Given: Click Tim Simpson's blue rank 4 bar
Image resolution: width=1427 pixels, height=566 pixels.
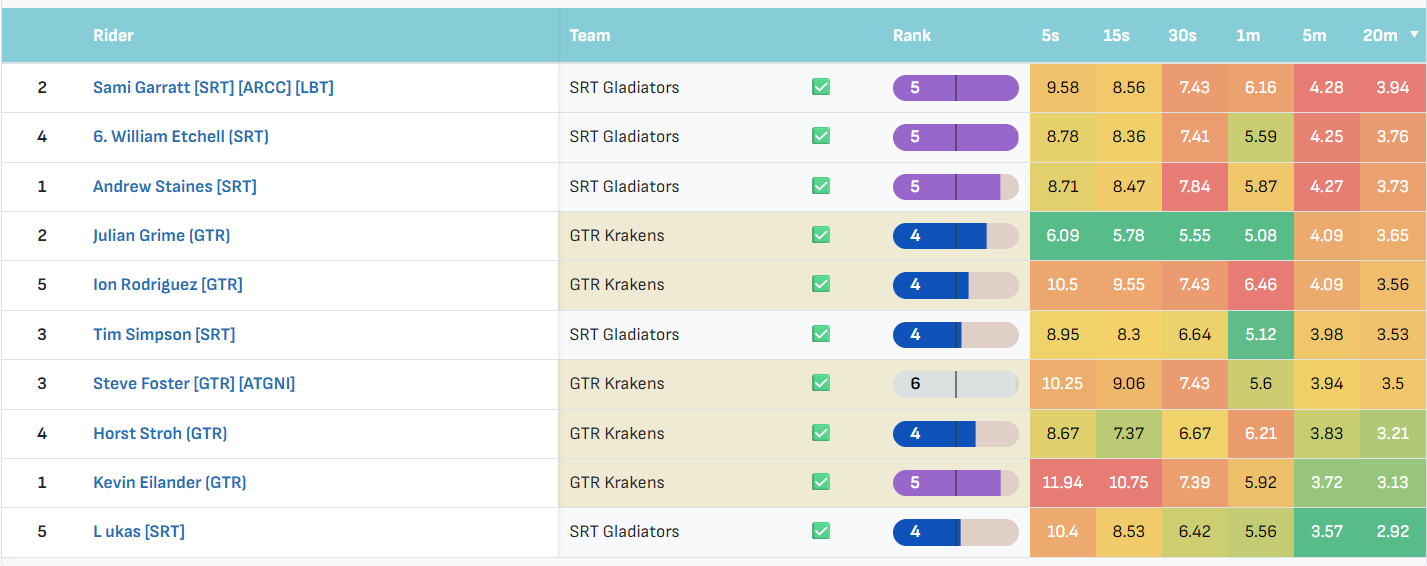Looking at the screenshot, I should click(x=955, y=334).
